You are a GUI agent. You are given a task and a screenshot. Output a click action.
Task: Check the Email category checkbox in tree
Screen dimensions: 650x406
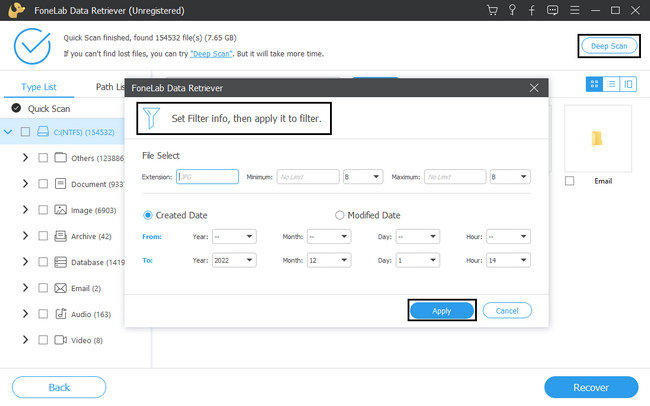[43, 288]
